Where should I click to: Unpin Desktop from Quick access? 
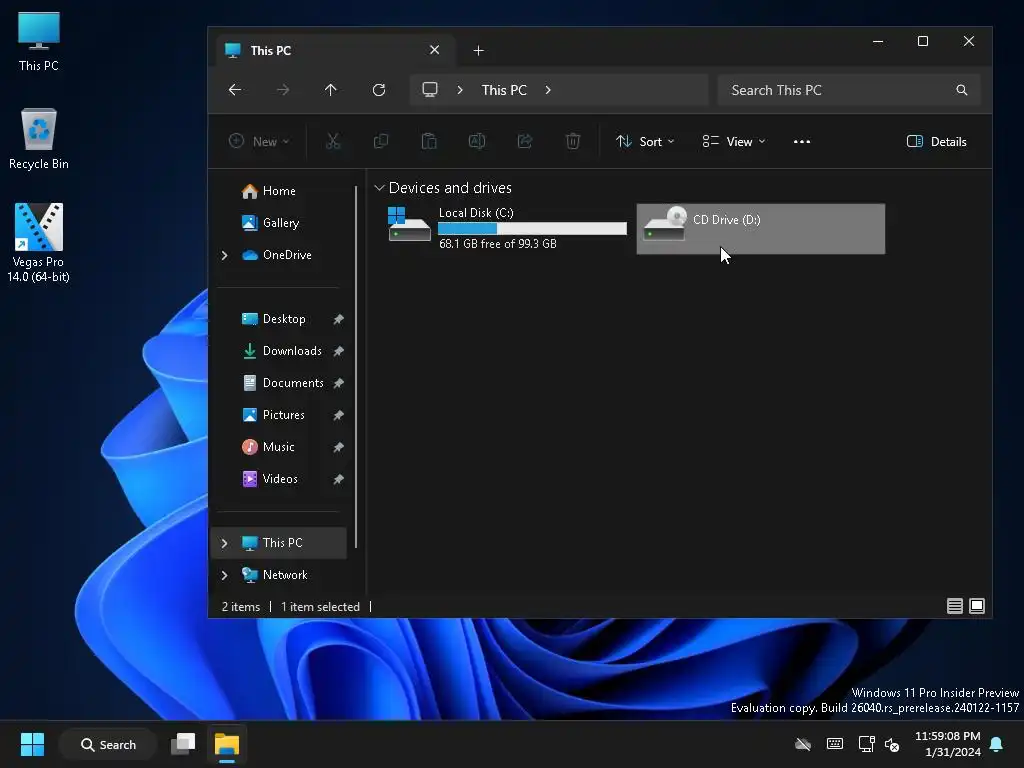(338, 319)
